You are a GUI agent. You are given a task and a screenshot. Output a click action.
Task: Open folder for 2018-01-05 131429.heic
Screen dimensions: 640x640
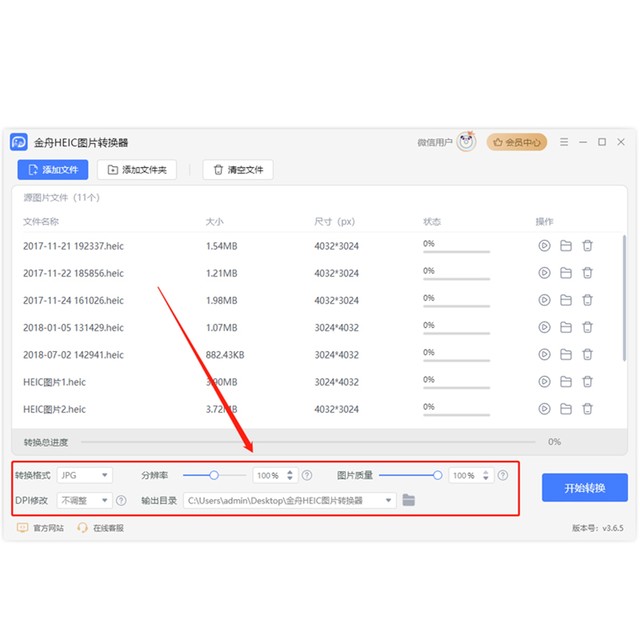coord(566,327)
